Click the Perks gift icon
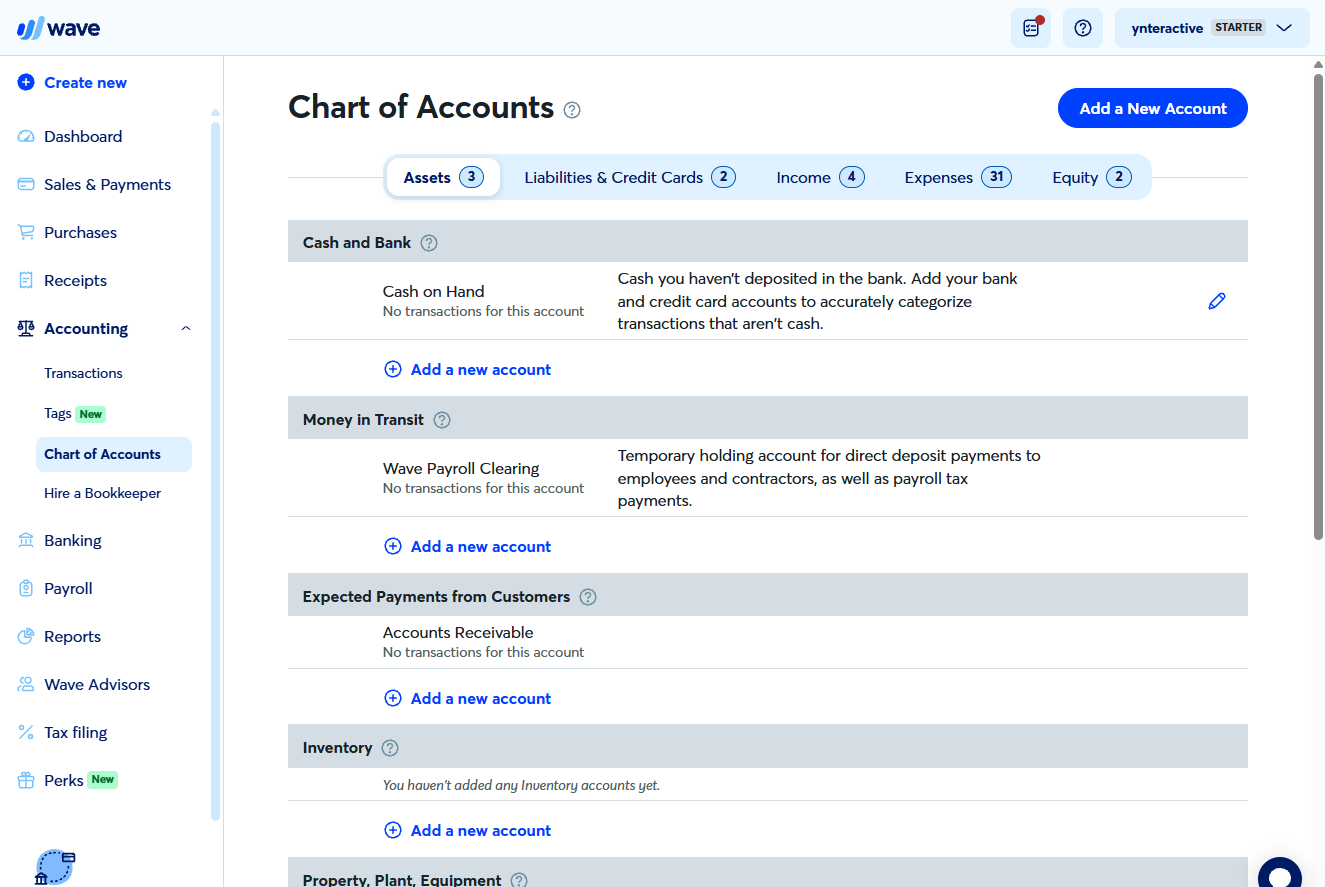This screenshot has height=887, width=1325. pos(26,780)
